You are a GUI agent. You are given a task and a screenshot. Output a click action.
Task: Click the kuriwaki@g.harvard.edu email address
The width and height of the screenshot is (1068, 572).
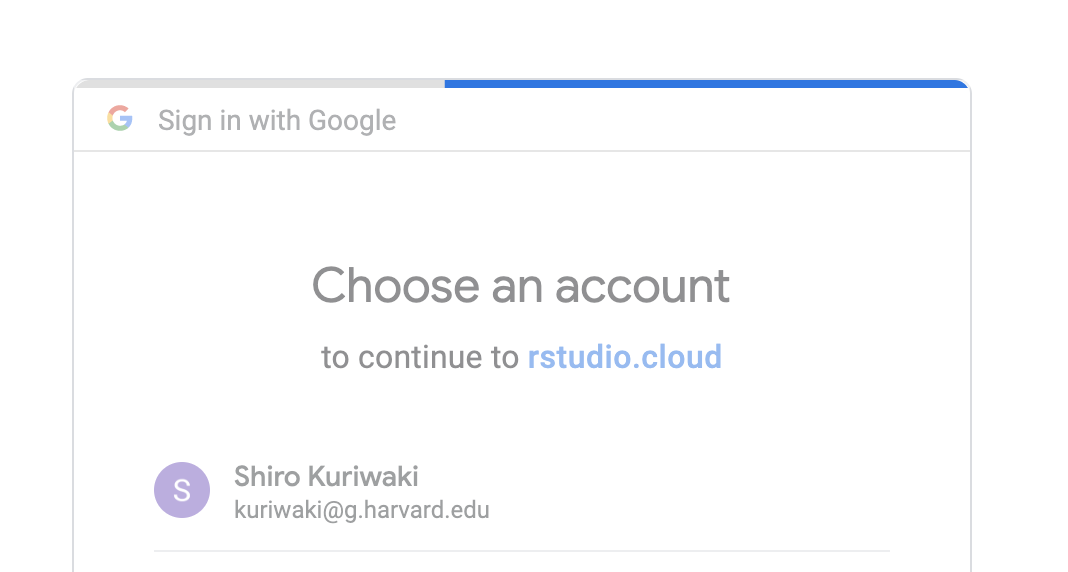[x=361, y=510]
